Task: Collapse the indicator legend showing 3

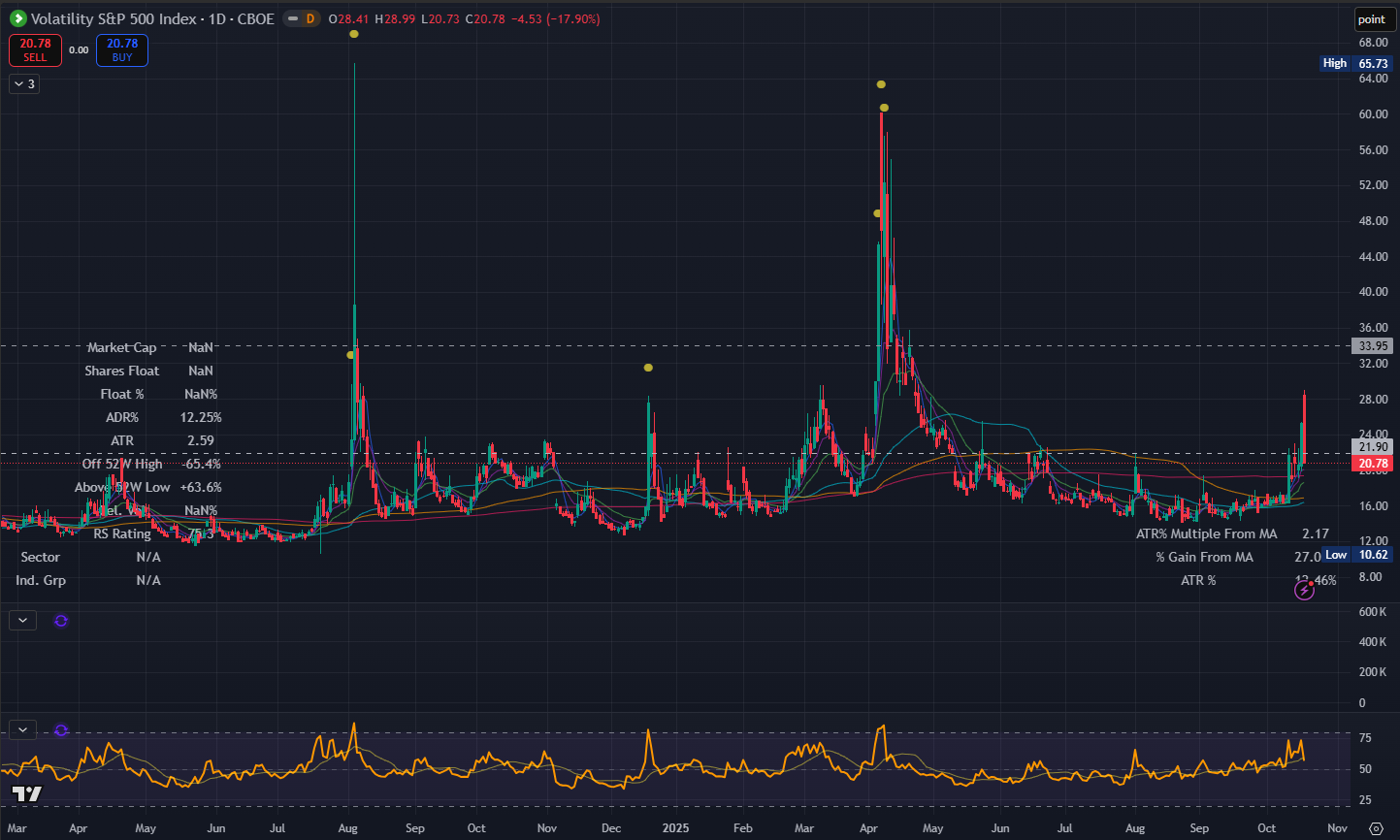Action: coord(24,84)
